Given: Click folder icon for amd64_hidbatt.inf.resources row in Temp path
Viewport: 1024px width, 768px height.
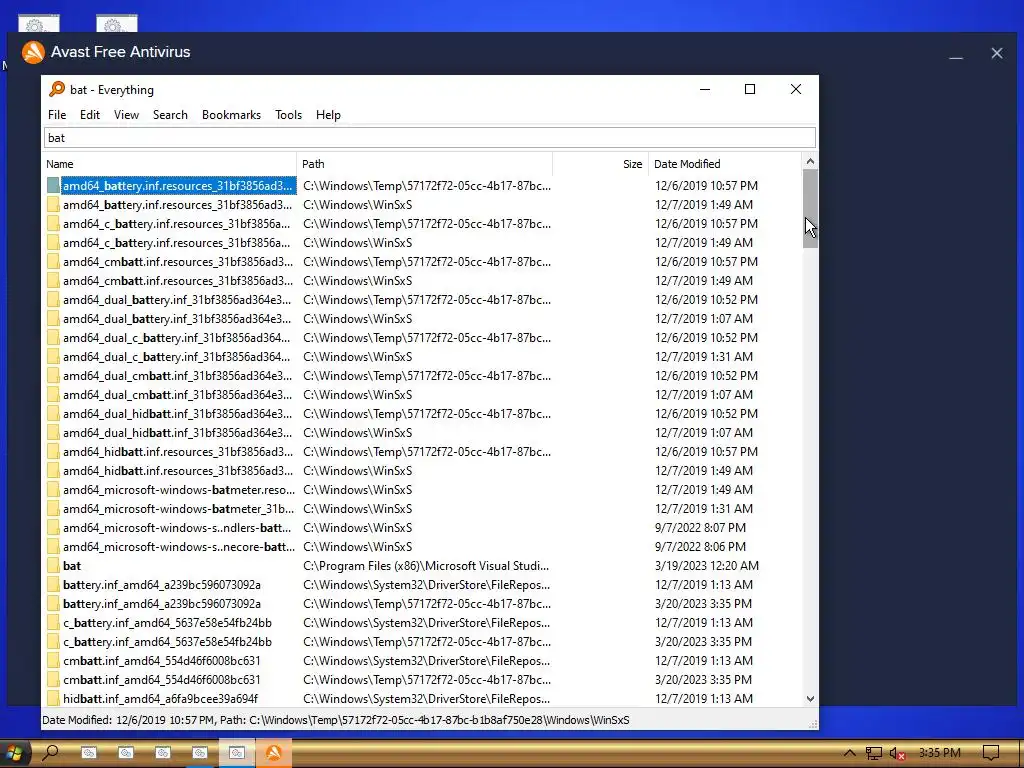Looking at the screenshot, I should [53, 452].
